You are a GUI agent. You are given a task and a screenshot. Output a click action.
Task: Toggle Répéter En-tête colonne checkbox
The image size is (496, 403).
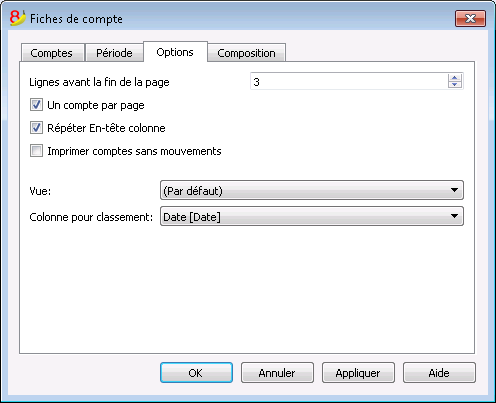click(x=36, y=128)
